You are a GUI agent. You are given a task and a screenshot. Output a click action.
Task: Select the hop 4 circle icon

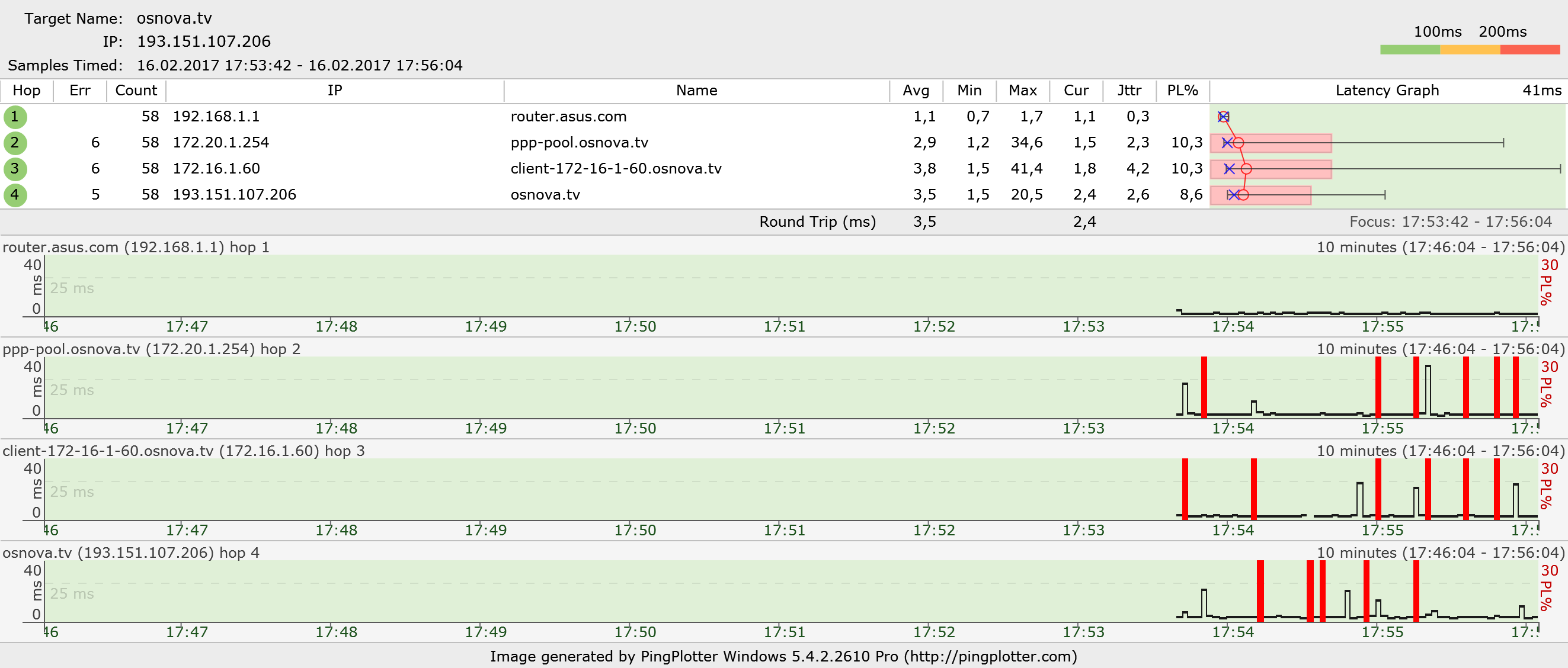pyautogui.click(x=15, y=195)
